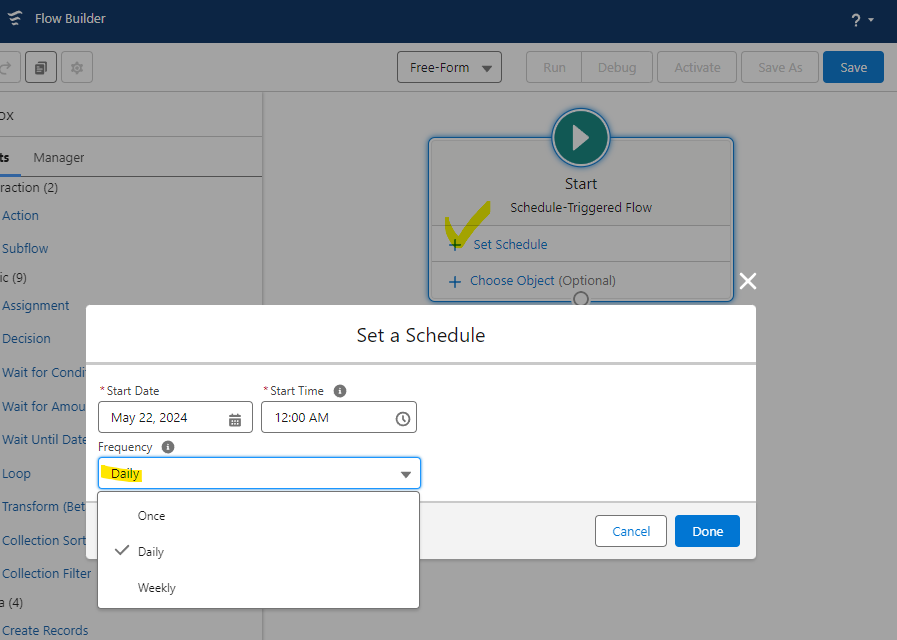Image resolution: width=897 pixels, height=640 pixels.
Task: Click Cancel in the schedule dialog
Action: [630, 531]
